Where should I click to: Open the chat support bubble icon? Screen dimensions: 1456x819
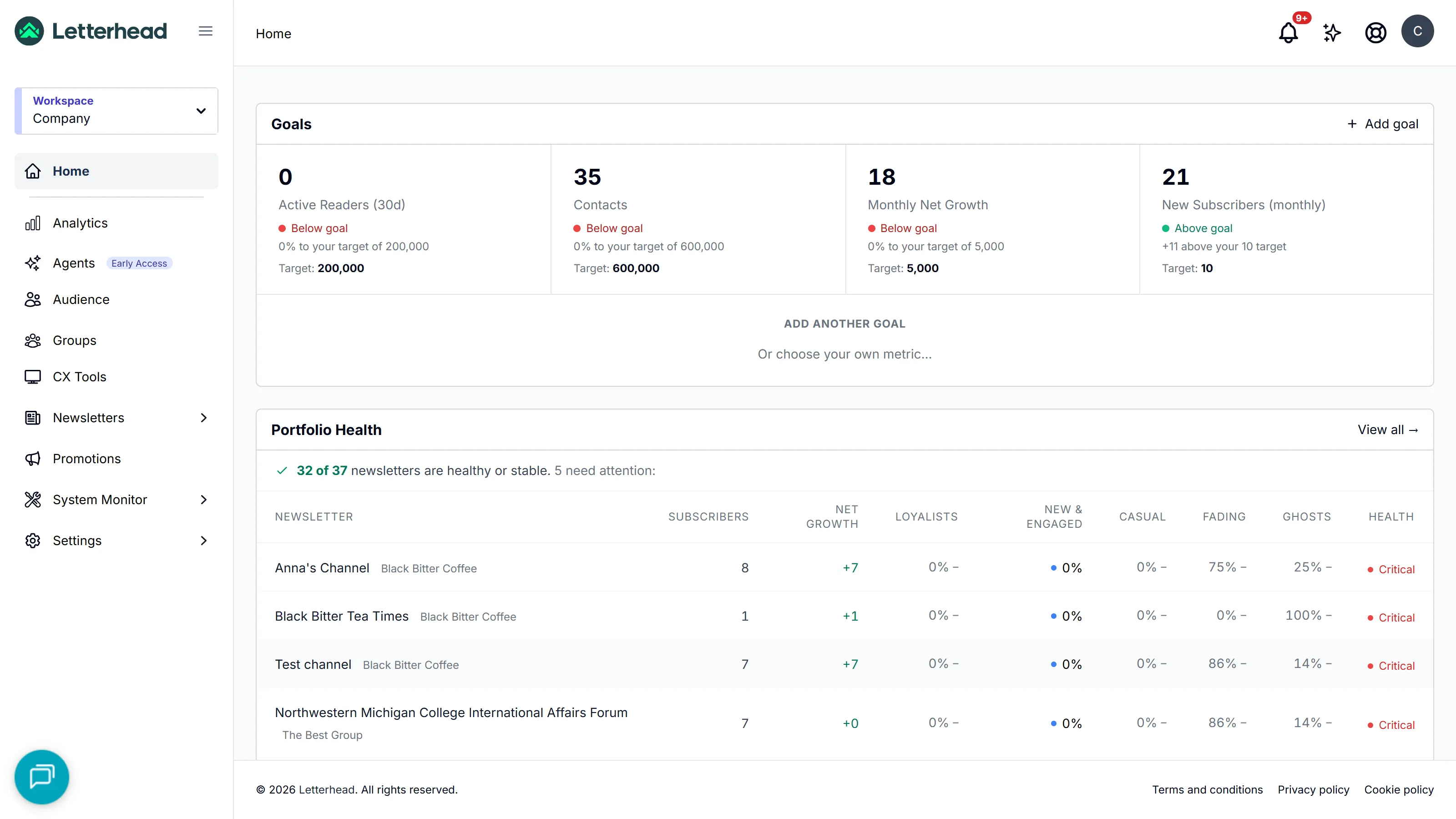coord(42,777)
